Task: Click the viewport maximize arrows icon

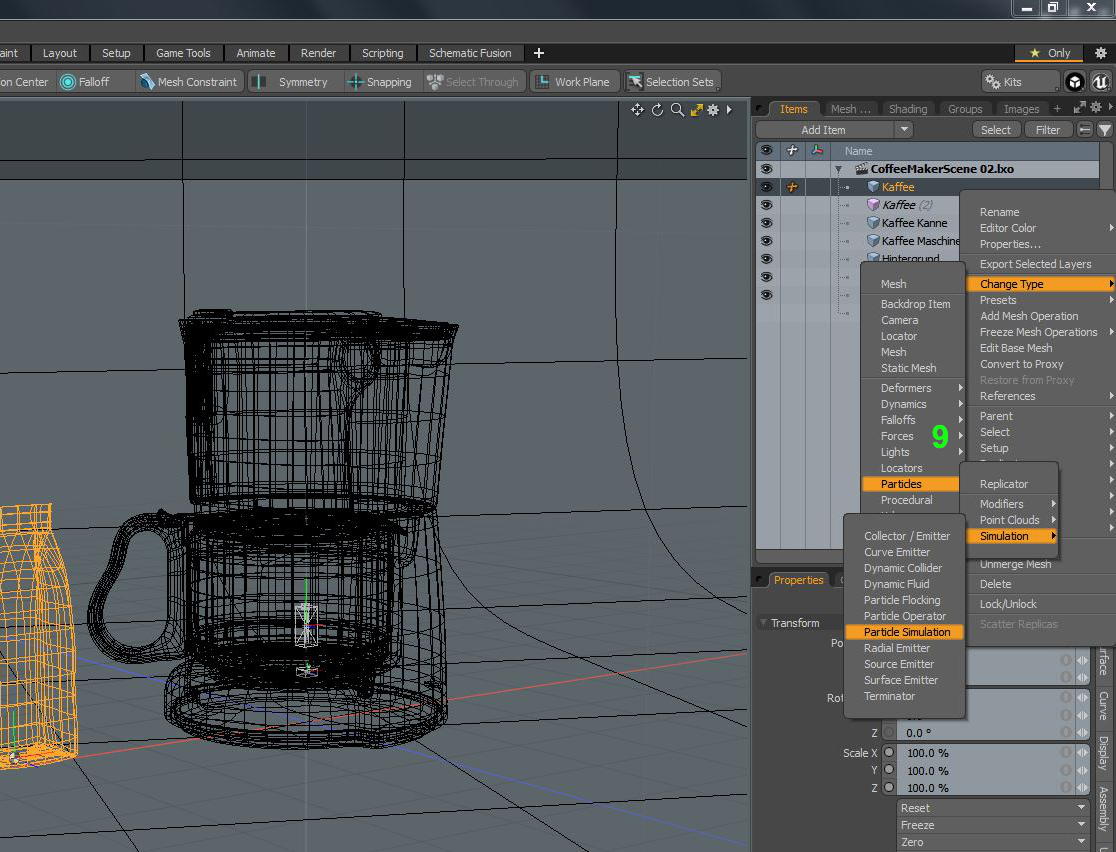Action: tap(696, 110)
